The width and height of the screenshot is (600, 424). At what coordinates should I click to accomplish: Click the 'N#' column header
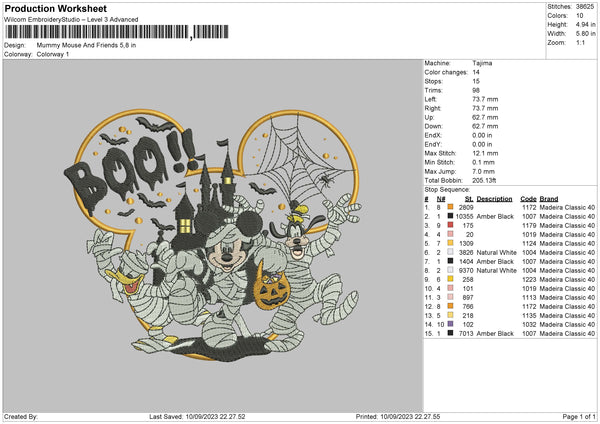click(441, 199)
